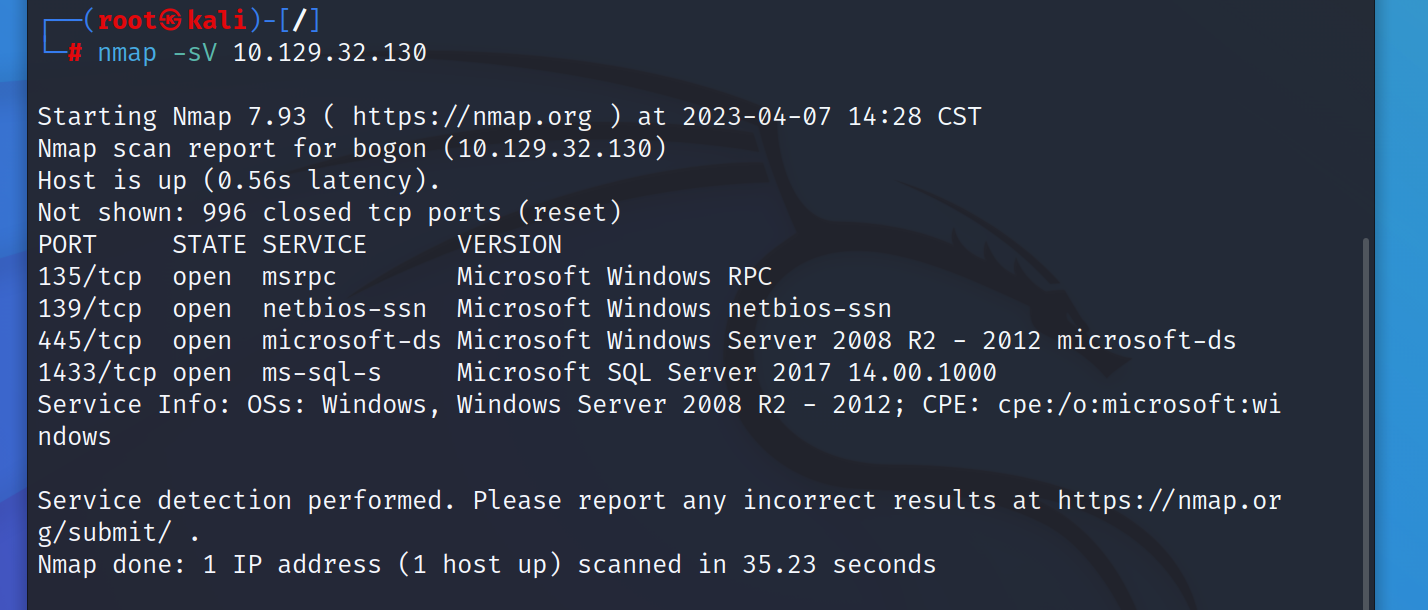Click the nmap command word
Viewport: 1428px width, 610px height.
(x=127, y=53)
